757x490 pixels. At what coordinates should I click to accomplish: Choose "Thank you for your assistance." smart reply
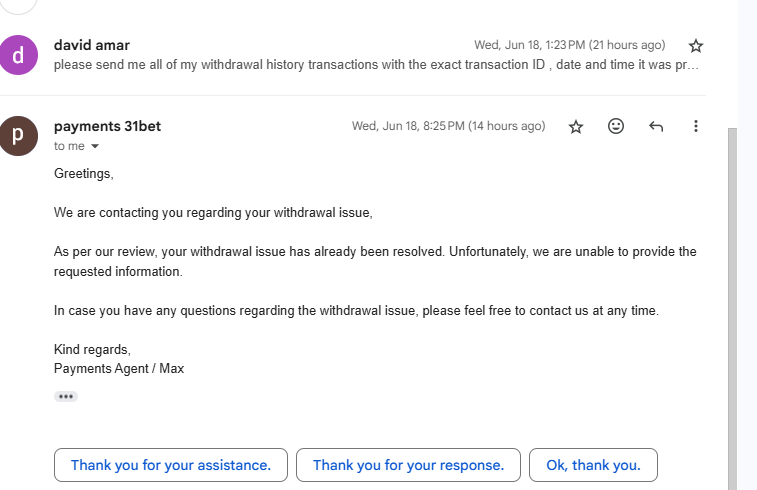[x=171, y=465]
